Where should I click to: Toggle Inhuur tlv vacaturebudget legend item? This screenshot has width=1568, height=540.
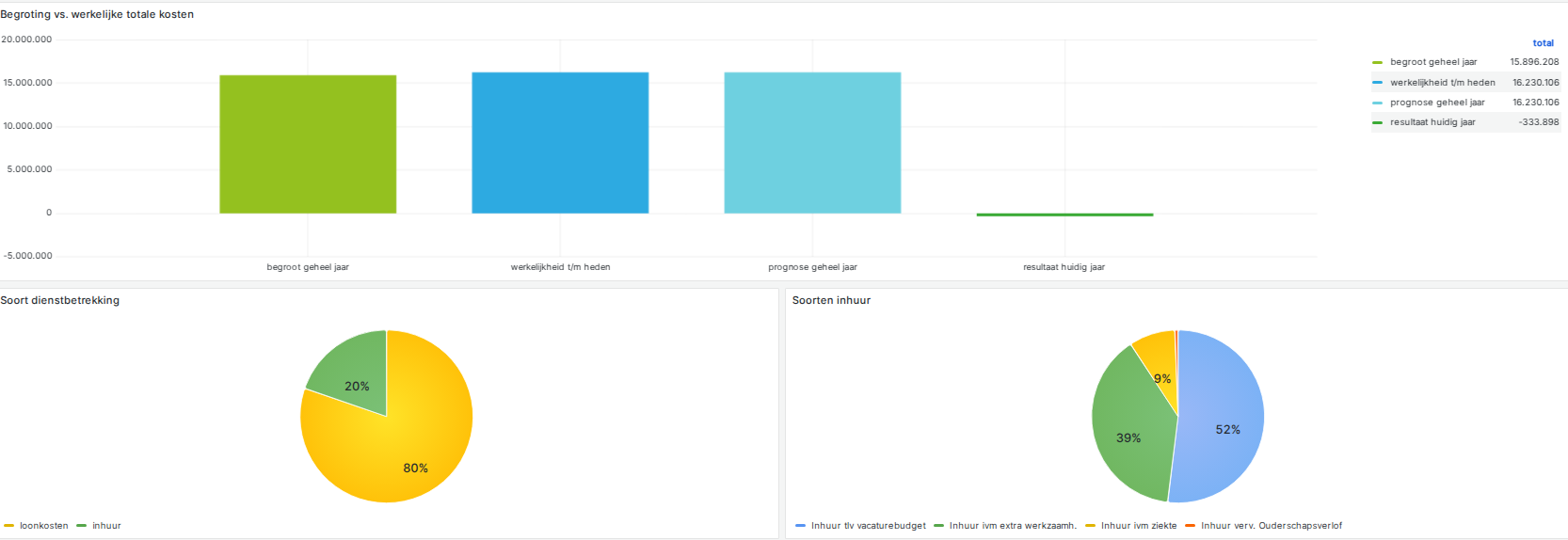869,526
